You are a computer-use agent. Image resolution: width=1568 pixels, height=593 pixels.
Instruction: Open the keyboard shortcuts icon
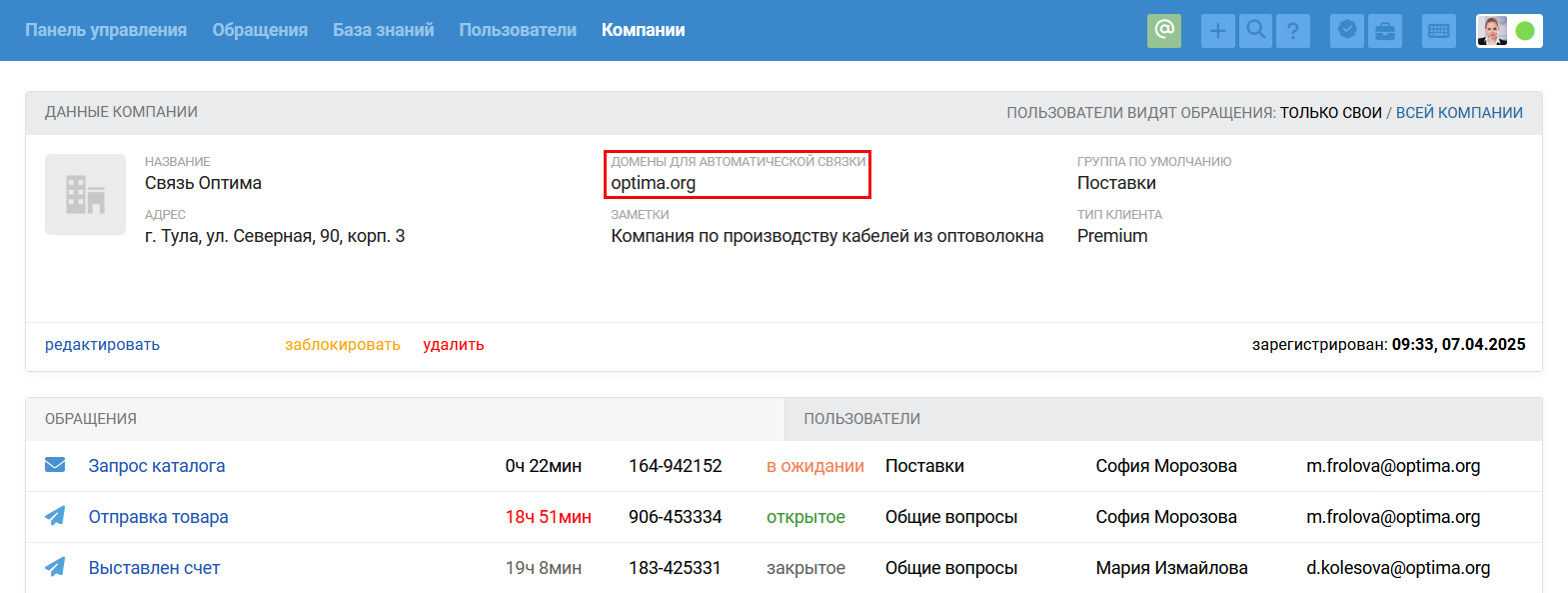point(1438,31)
